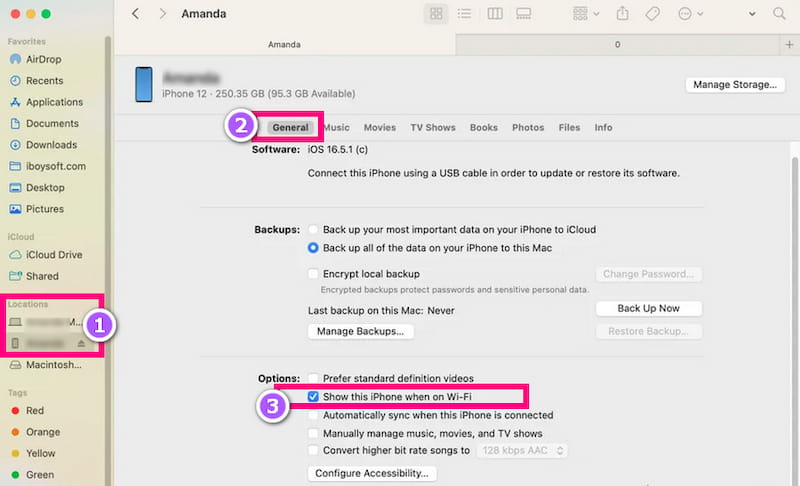800x486 pixels.
Task: Switch to the Music tab
Action: pyautogui.click(x=337, y=127)
